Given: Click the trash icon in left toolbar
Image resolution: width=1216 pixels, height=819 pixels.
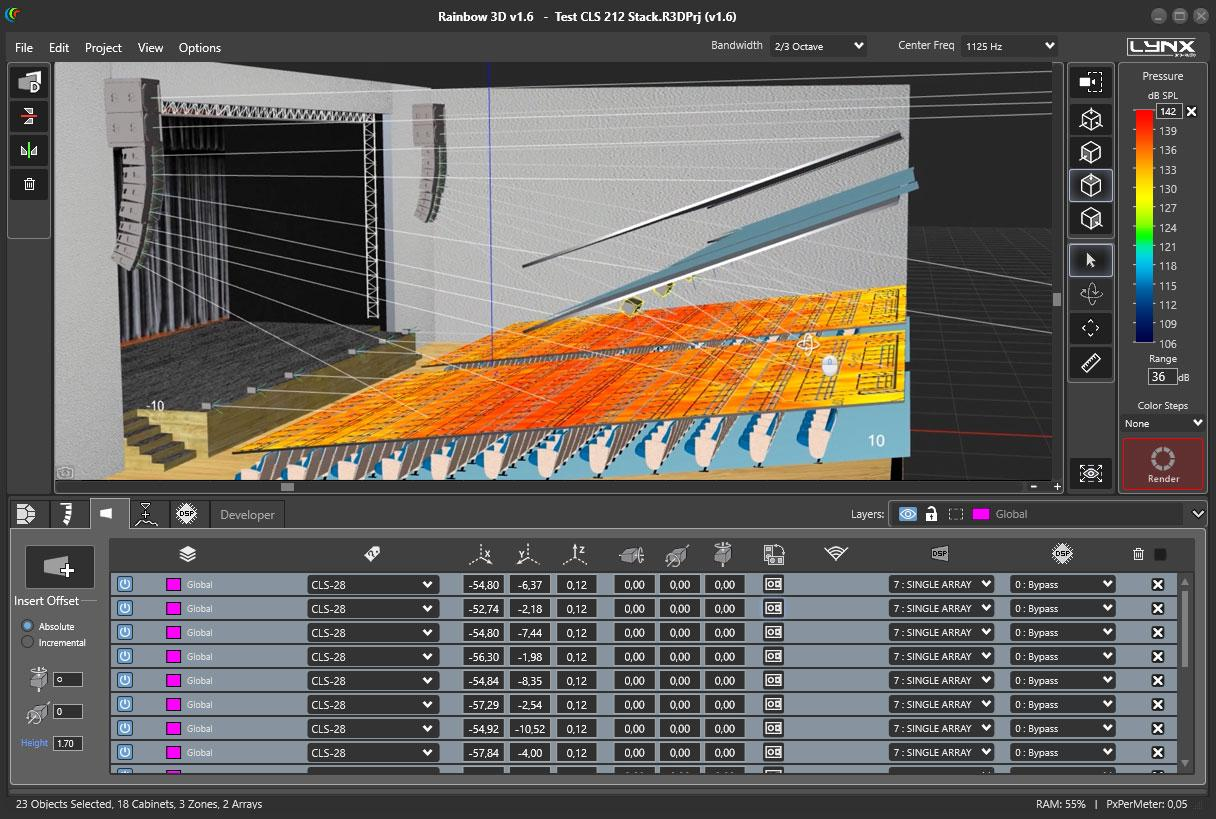Looking at the screenshot, I should [x=29, y=184].
